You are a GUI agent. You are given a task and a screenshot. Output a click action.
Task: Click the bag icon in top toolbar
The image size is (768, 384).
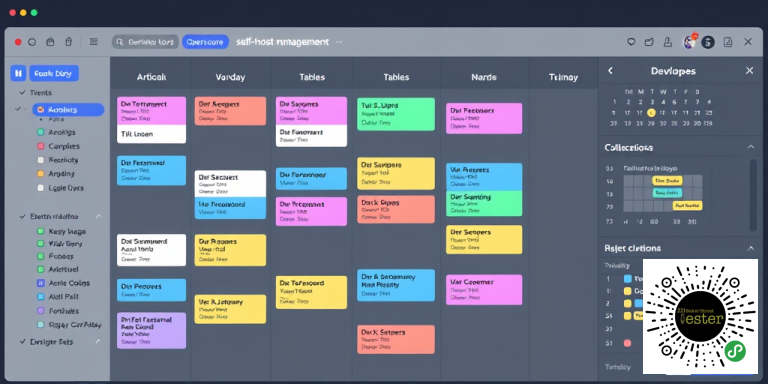pyautogui.click(x=50, y=42)
